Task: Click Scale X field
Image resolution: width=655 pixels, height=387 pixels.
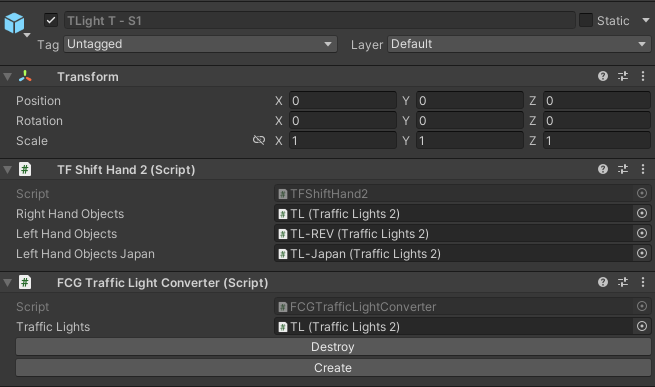Action: pos(343,141)
